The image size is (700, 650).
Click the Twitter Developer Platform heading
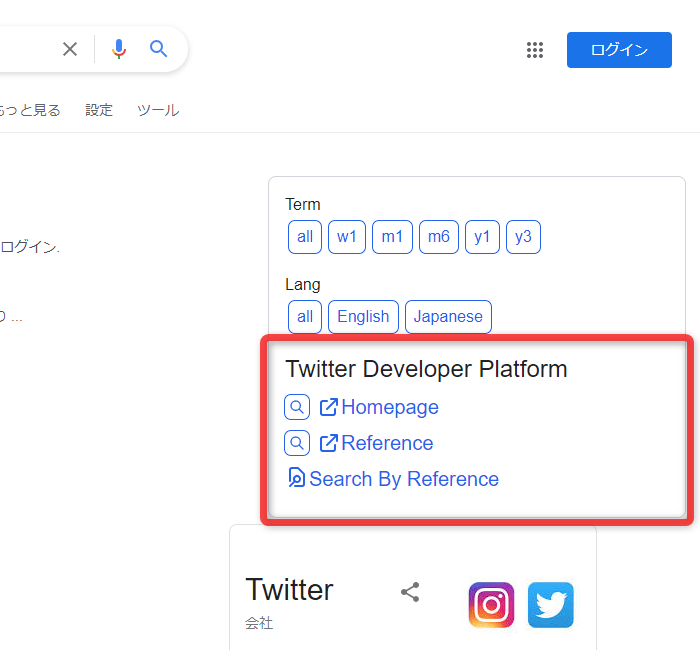[x=426, y=369]
